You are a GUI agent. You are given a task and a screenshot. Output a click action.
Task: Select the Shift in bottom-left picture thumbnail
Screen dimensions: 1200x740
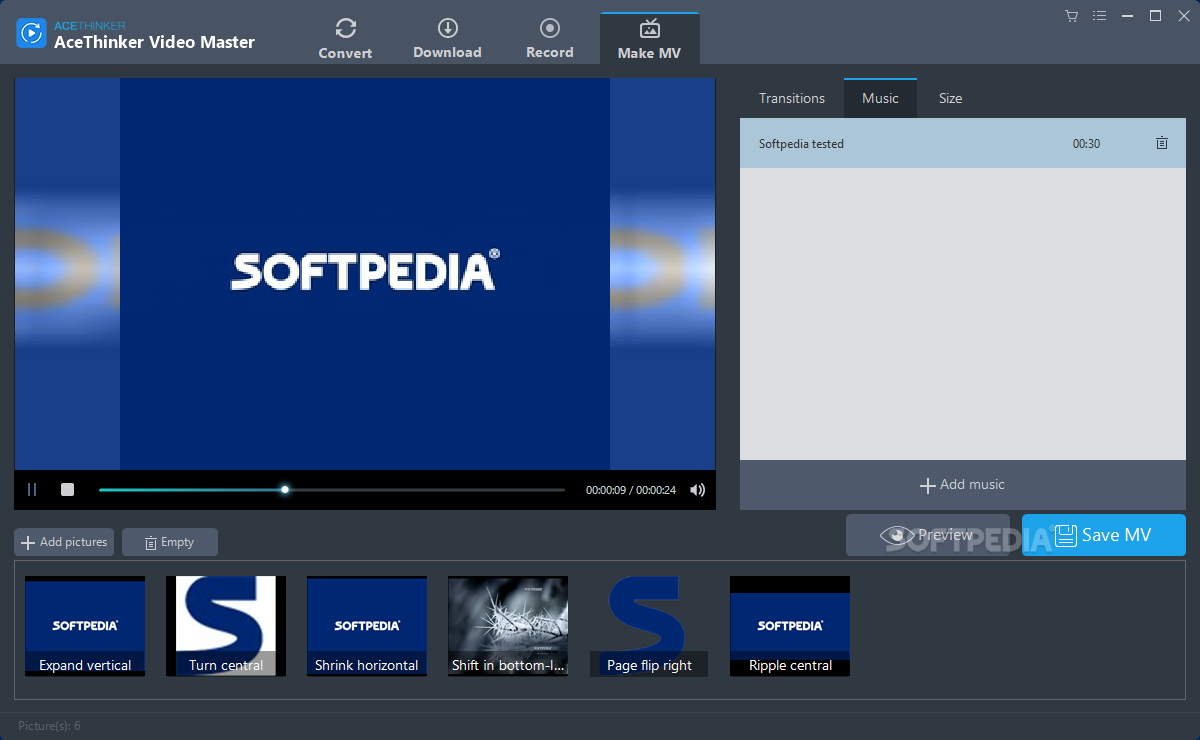508,626
